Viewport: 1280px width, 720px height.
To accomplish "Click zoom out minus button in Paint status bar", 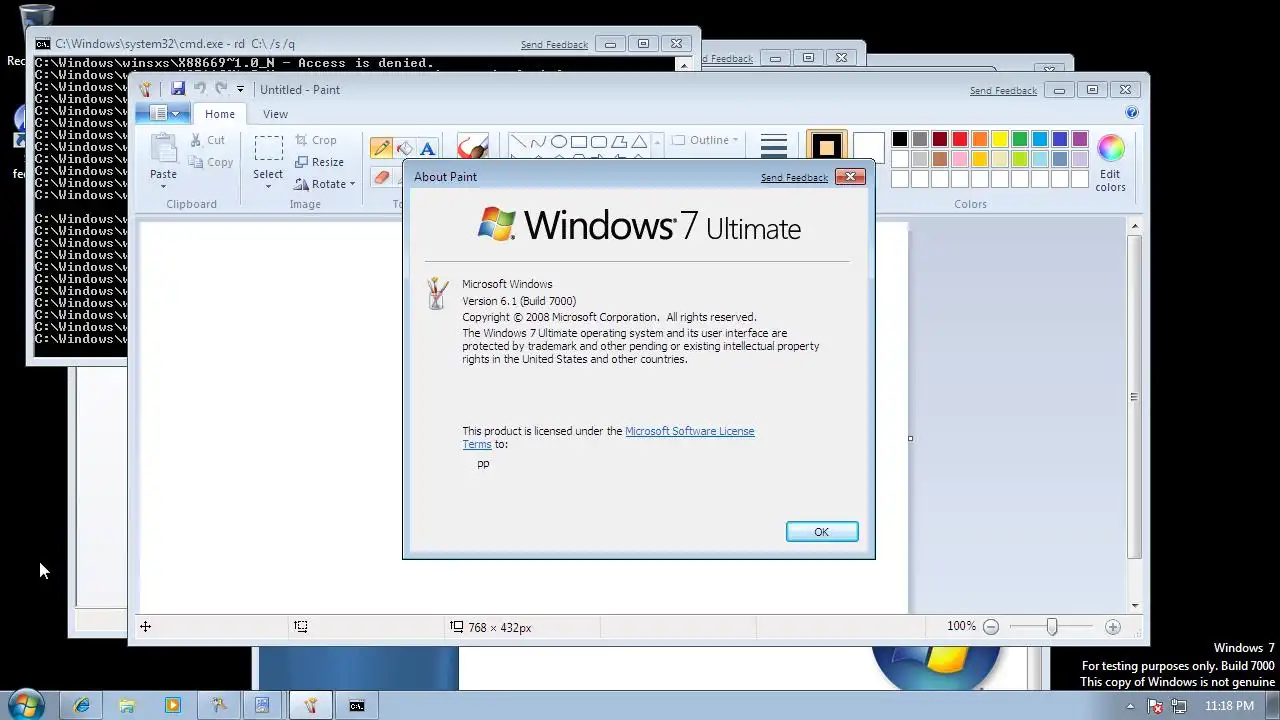I will click(x=991, y=627).
